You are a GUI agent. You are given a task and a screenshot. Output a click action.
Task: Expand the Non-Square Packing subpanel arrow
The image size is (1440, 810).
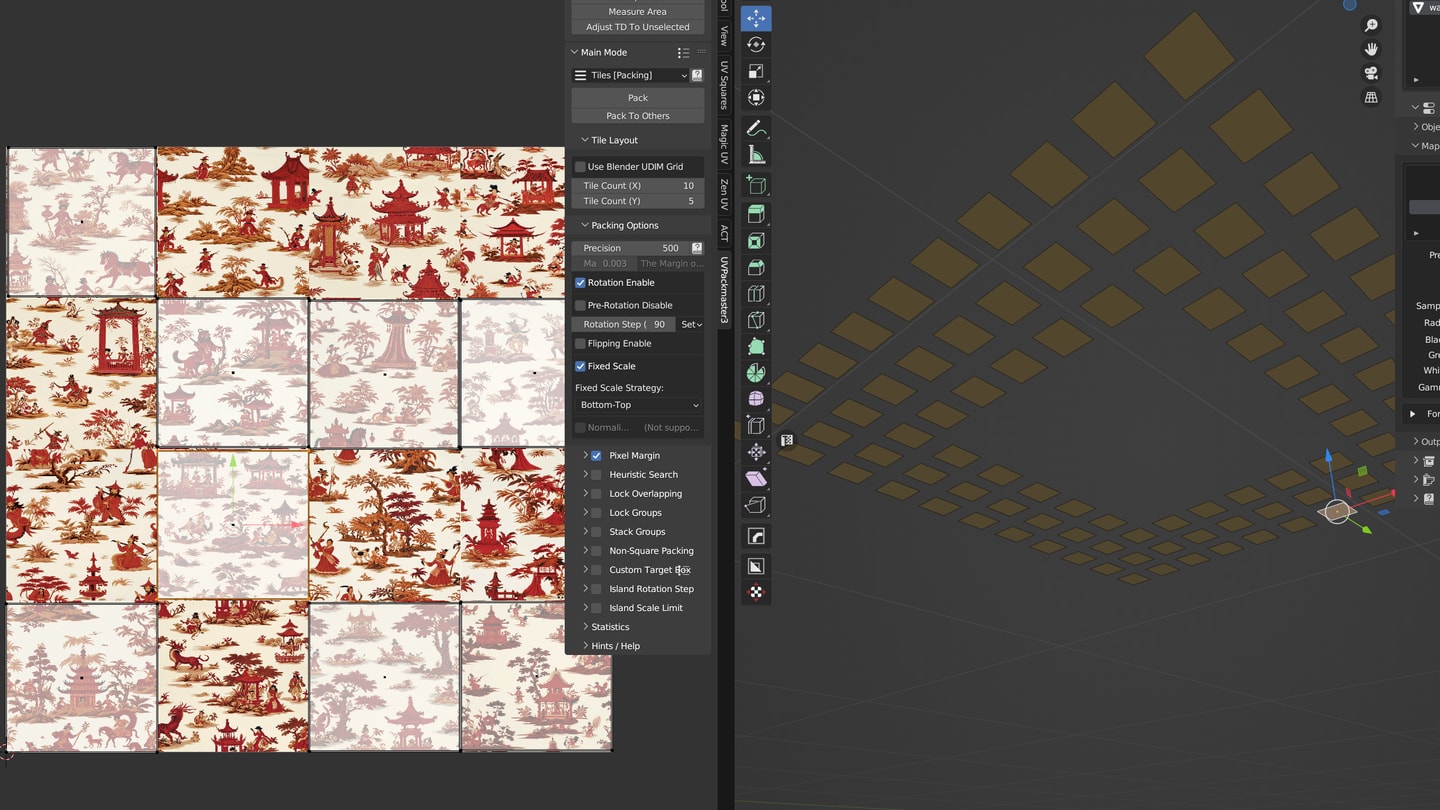pos(586,551)
